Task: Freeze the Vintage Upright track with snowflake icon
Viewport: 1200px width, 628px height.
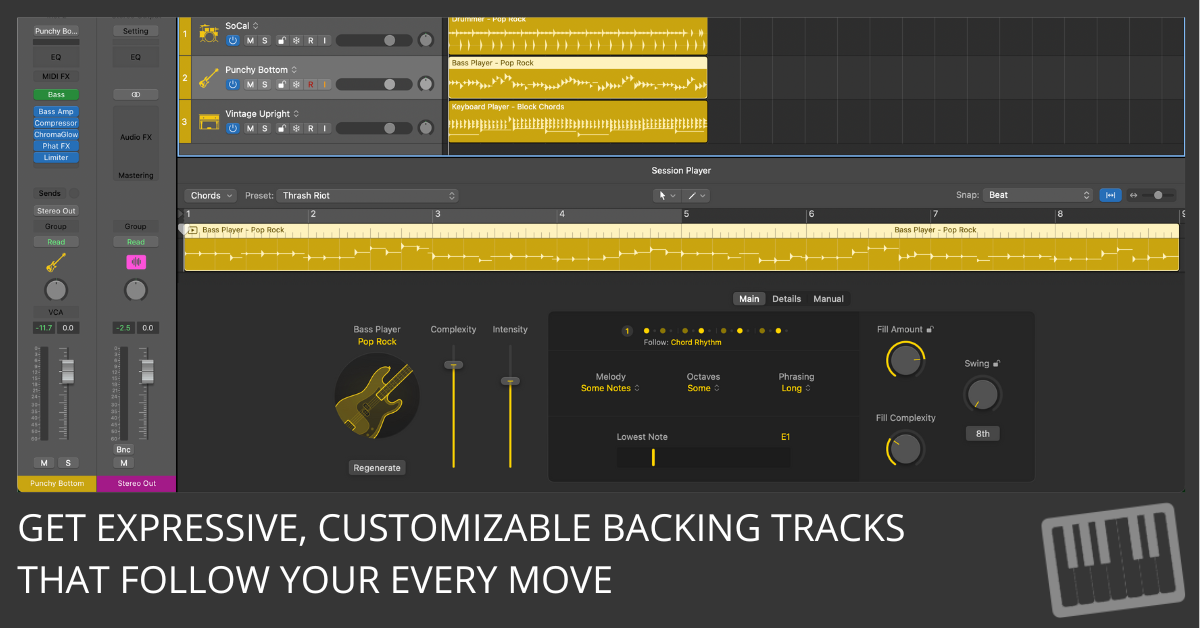Action: click(296, 128)
